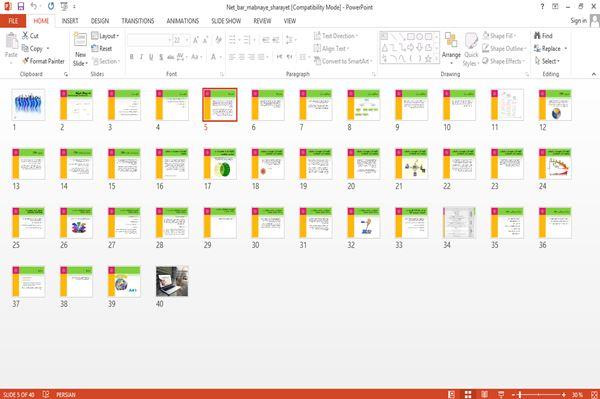Click the Convert to SmartArt button
The width and height of the screenshot is (600, 399).
(x=342, y=61)
